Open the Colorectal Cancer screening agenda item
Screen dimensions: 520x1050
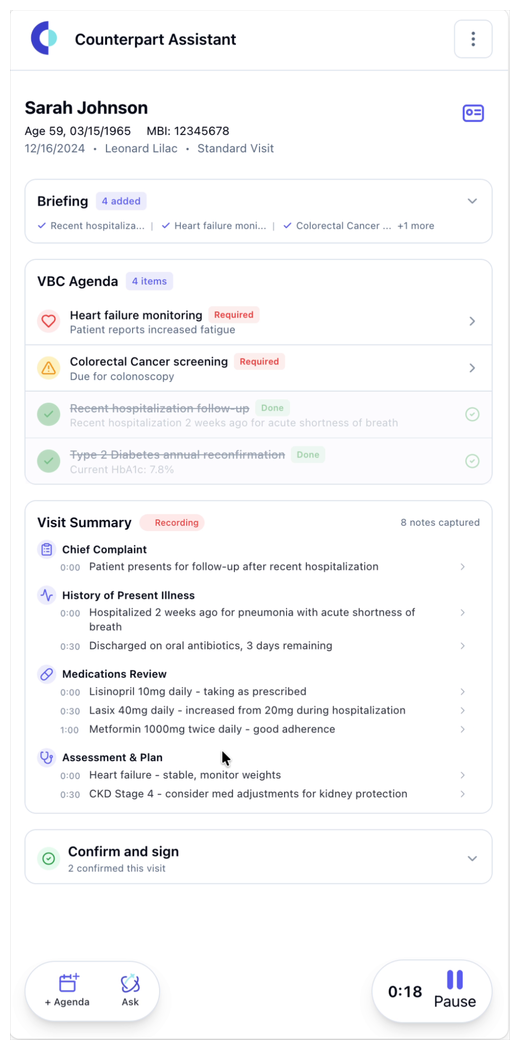pyautogui.click(x=258, y=368)
